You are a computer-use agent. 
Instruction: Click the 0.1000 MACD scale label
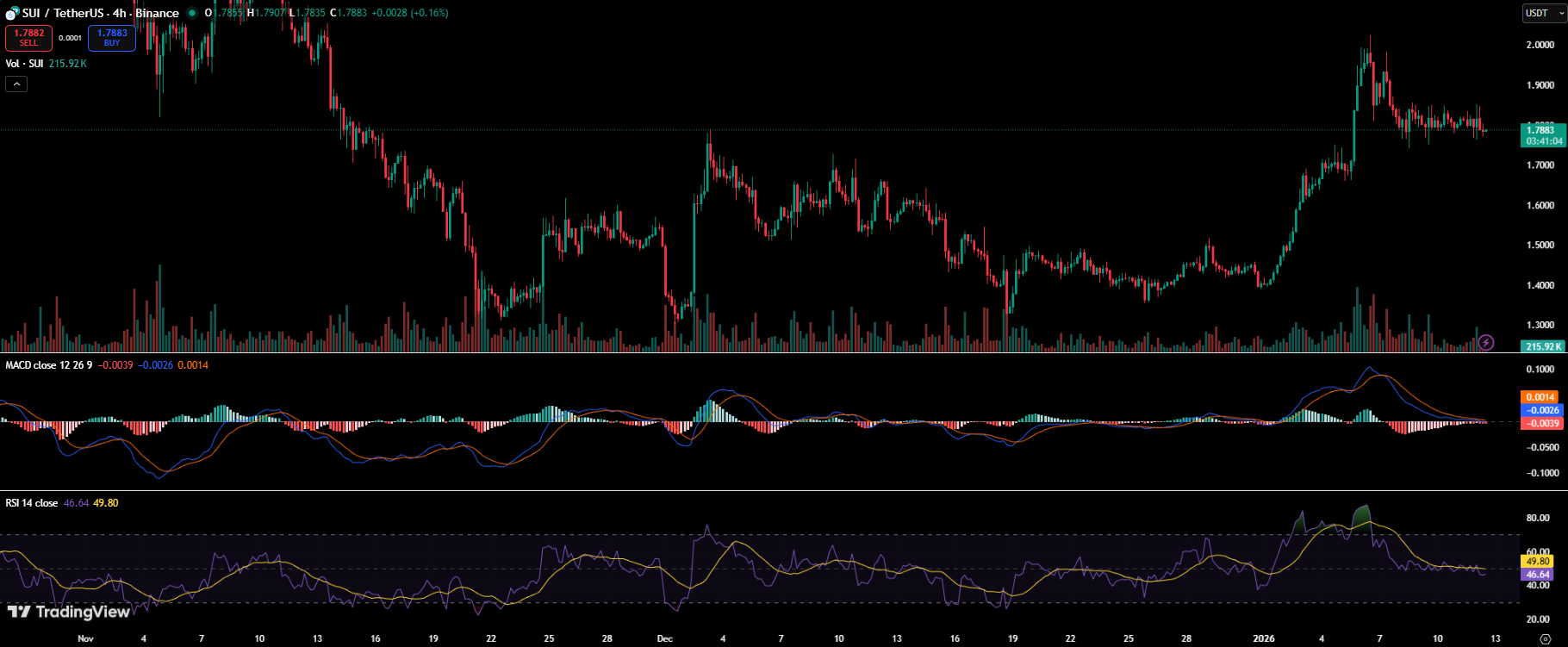(1540, 370)
